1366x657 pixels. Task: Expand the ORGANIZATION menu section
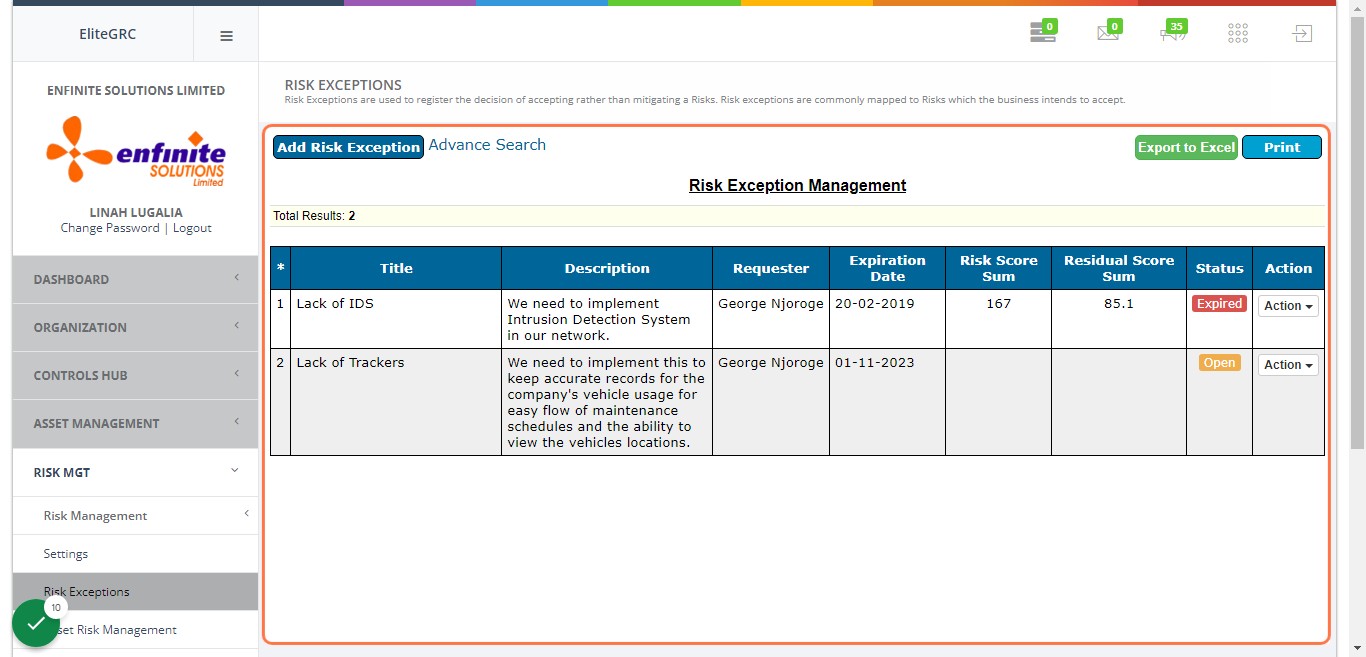[x=135, y=327]
